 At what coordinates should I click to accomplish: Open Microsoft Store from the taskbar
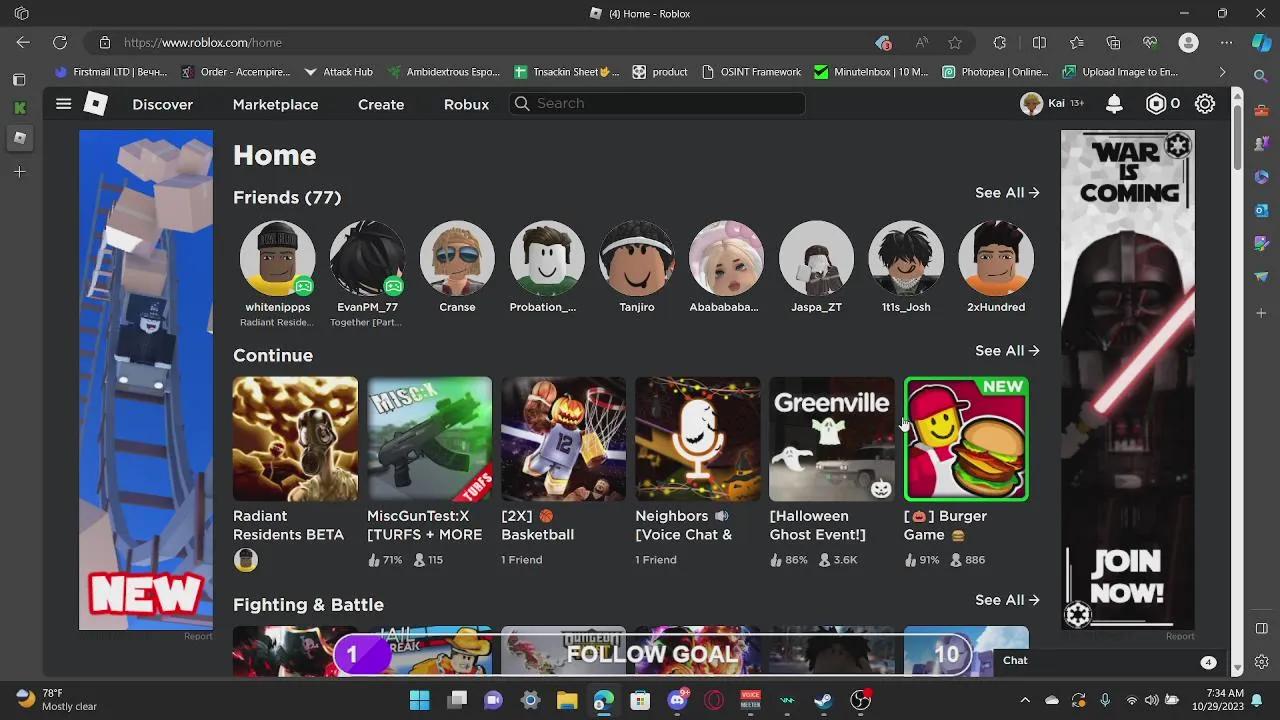(640, 700)
